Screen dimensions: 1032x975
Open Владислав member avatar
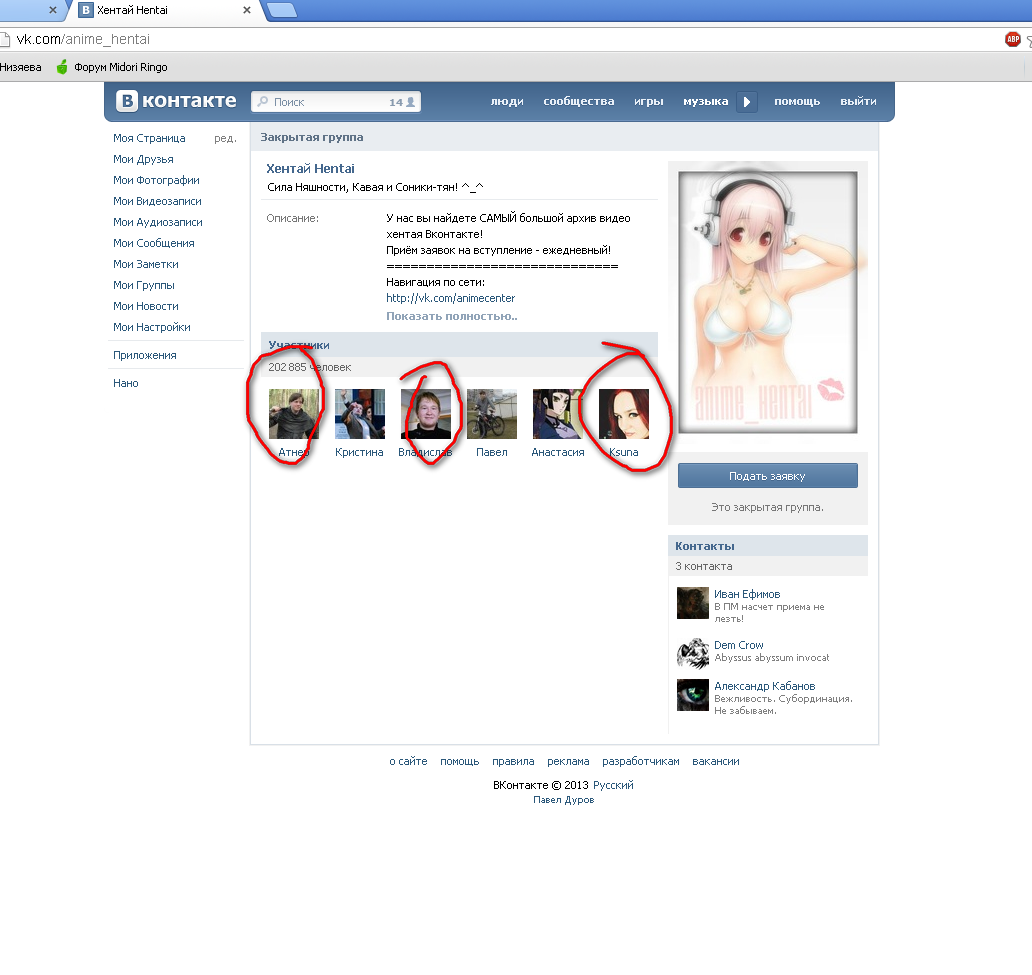tap(426, 413)
